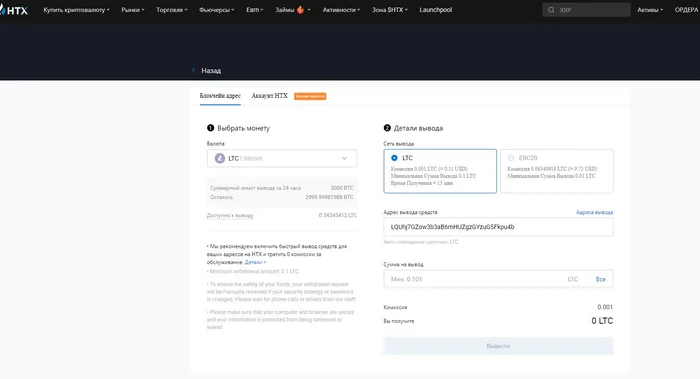Open the Earn menu
Image resolution: width=700 pixels, height=379 pixels.
254,10
